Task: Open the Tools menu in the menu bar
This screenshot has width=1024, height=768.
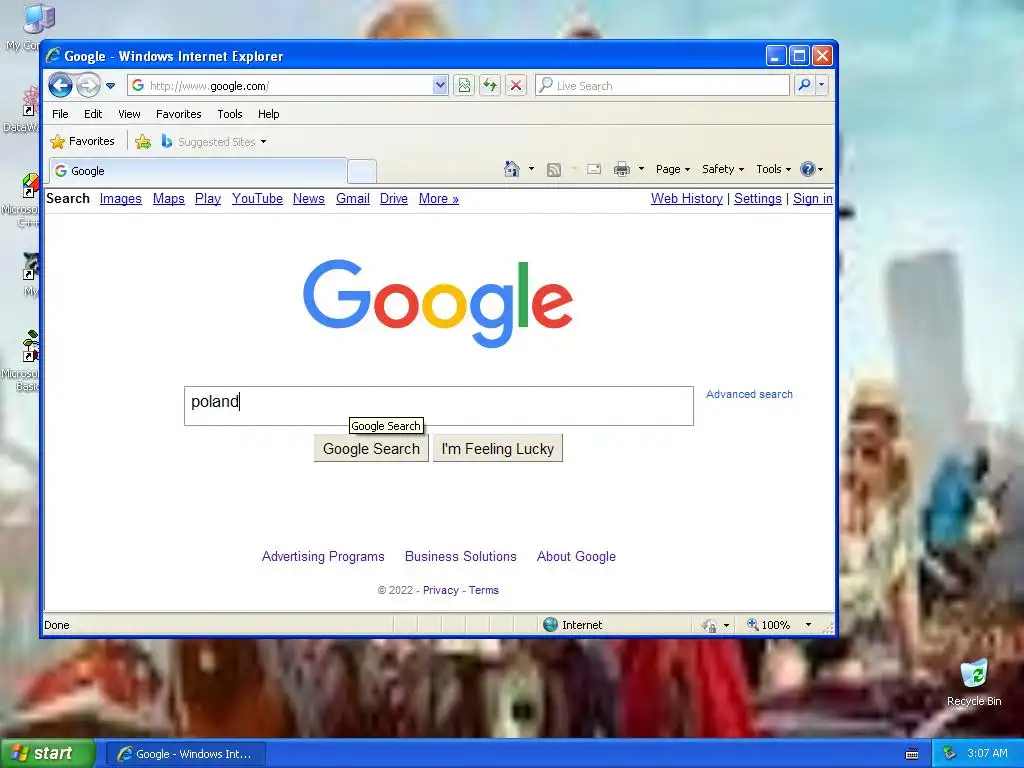Action: (x=230, y=114)
